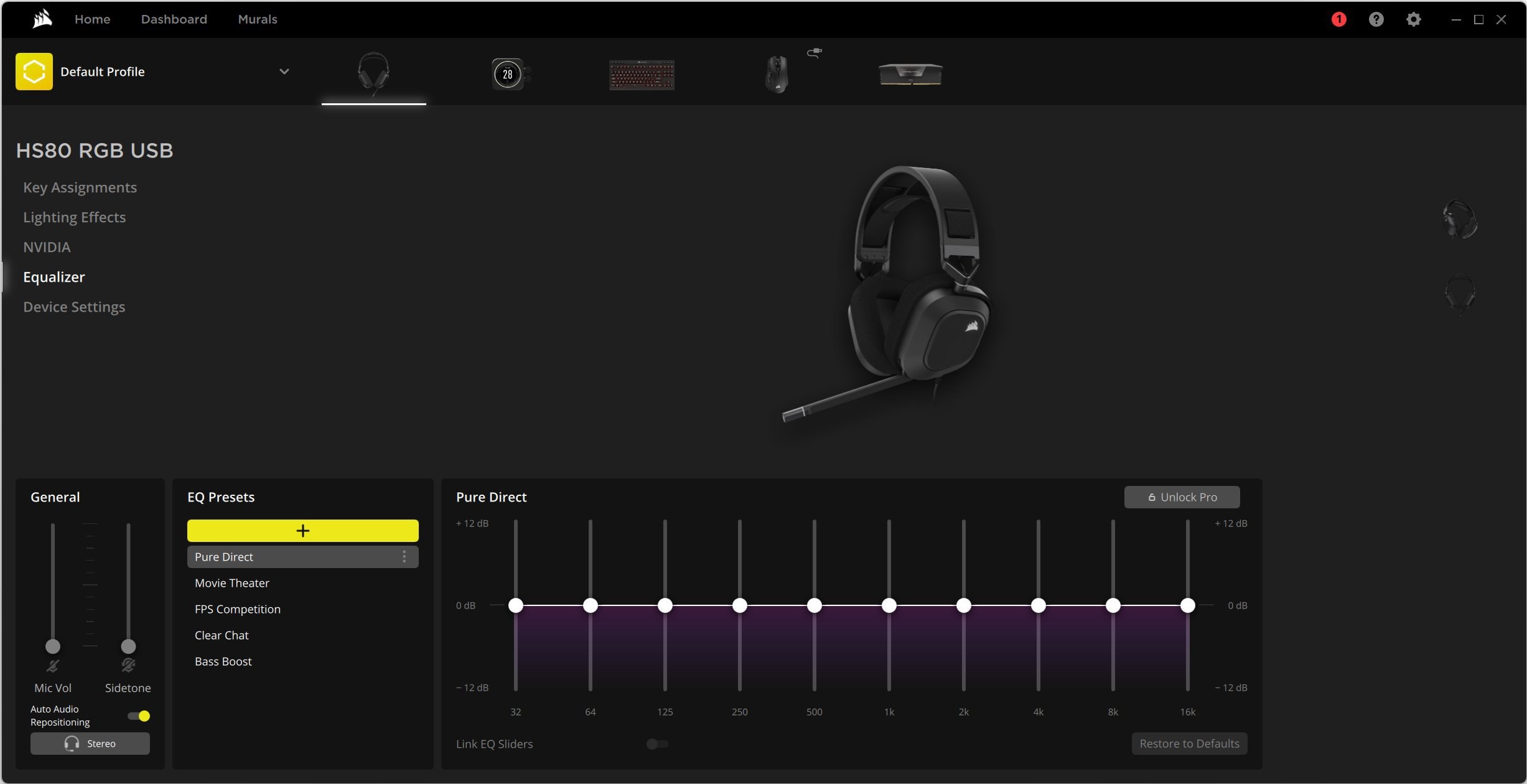Image resolution: width=1527 pixels, height=784 pixels.
Task: Click Restore to Defaults button
Action: 1189,744
